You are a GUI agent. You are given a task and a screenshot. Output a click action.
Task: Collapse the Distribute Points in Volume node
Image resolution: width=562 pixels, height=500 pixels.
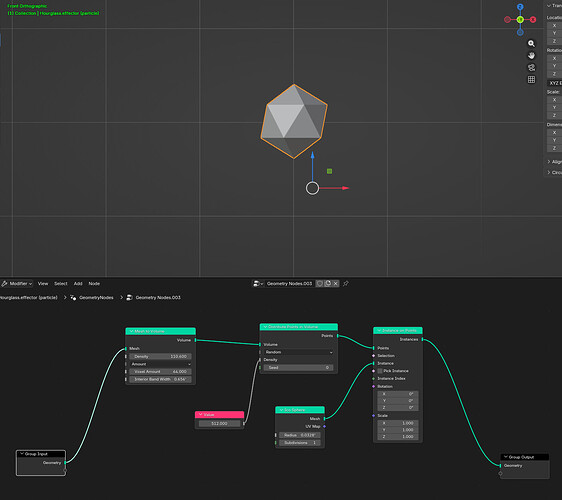coord(265,327)
